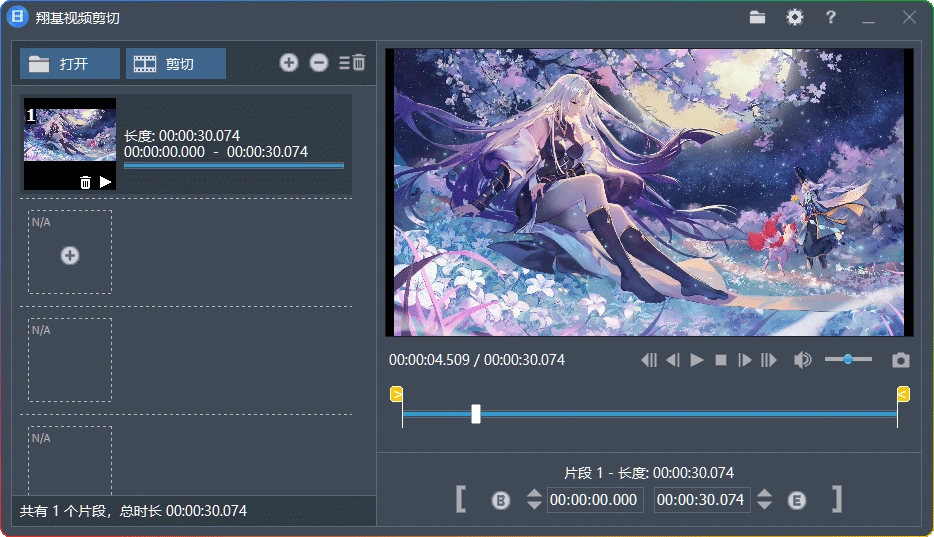This screenshot has height=537, width=934.
Task: Click the video preview image
Action: pyautogui.click(x=649, y=192)
